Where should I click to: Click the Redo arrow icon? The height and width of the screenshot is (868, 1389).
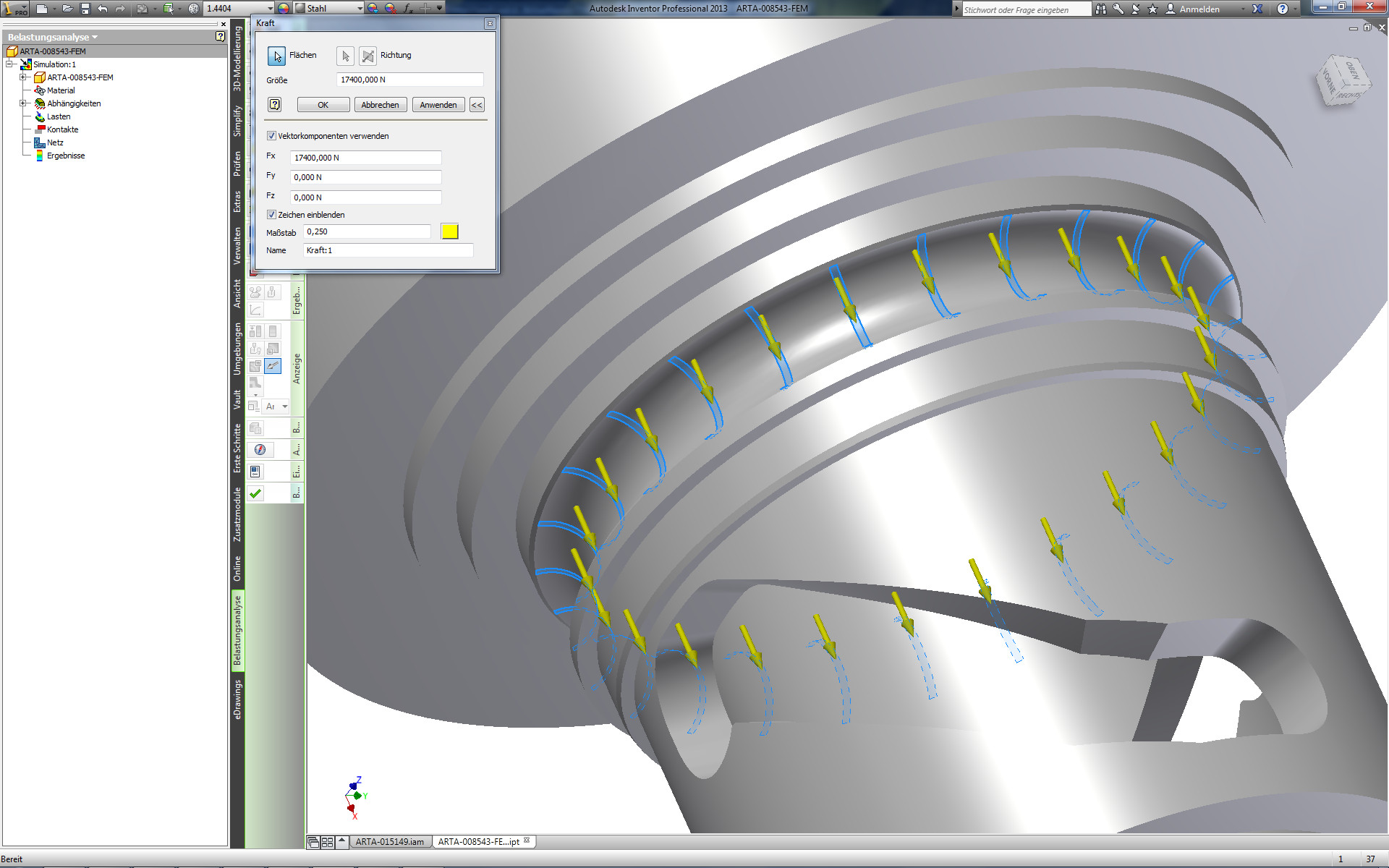point(120,9)
